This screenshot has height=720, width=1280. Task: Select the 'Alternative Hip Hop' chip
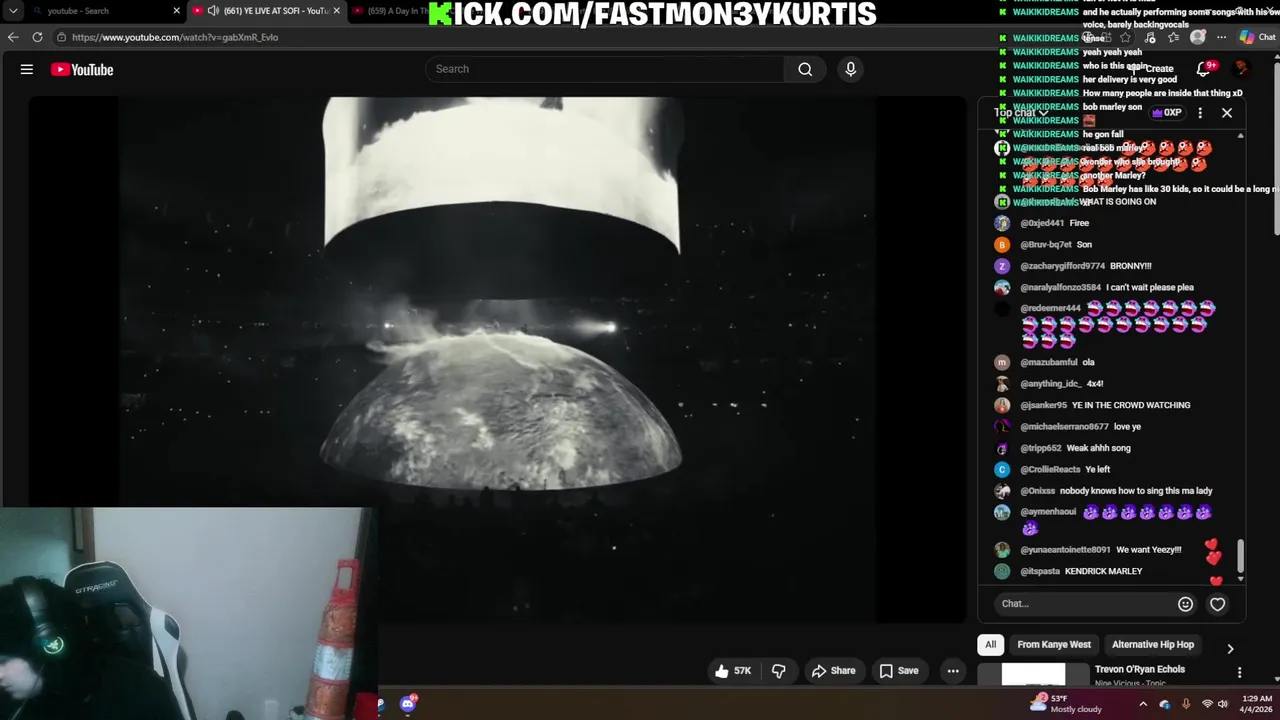pos(1153,645)
